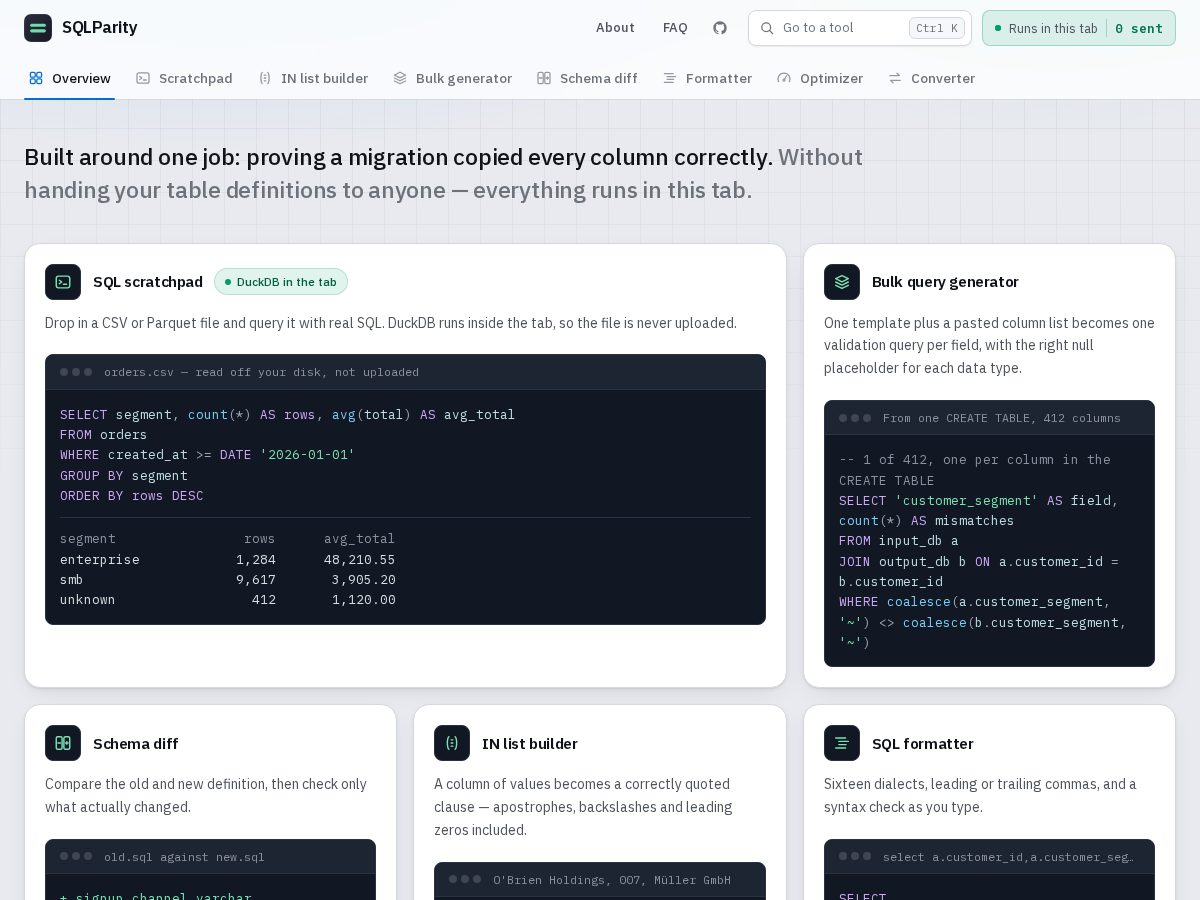The height and width of the screenshot is (900, 1200).
Task: Click the GROUP BY segment line
Action: (x=124, y=475)
